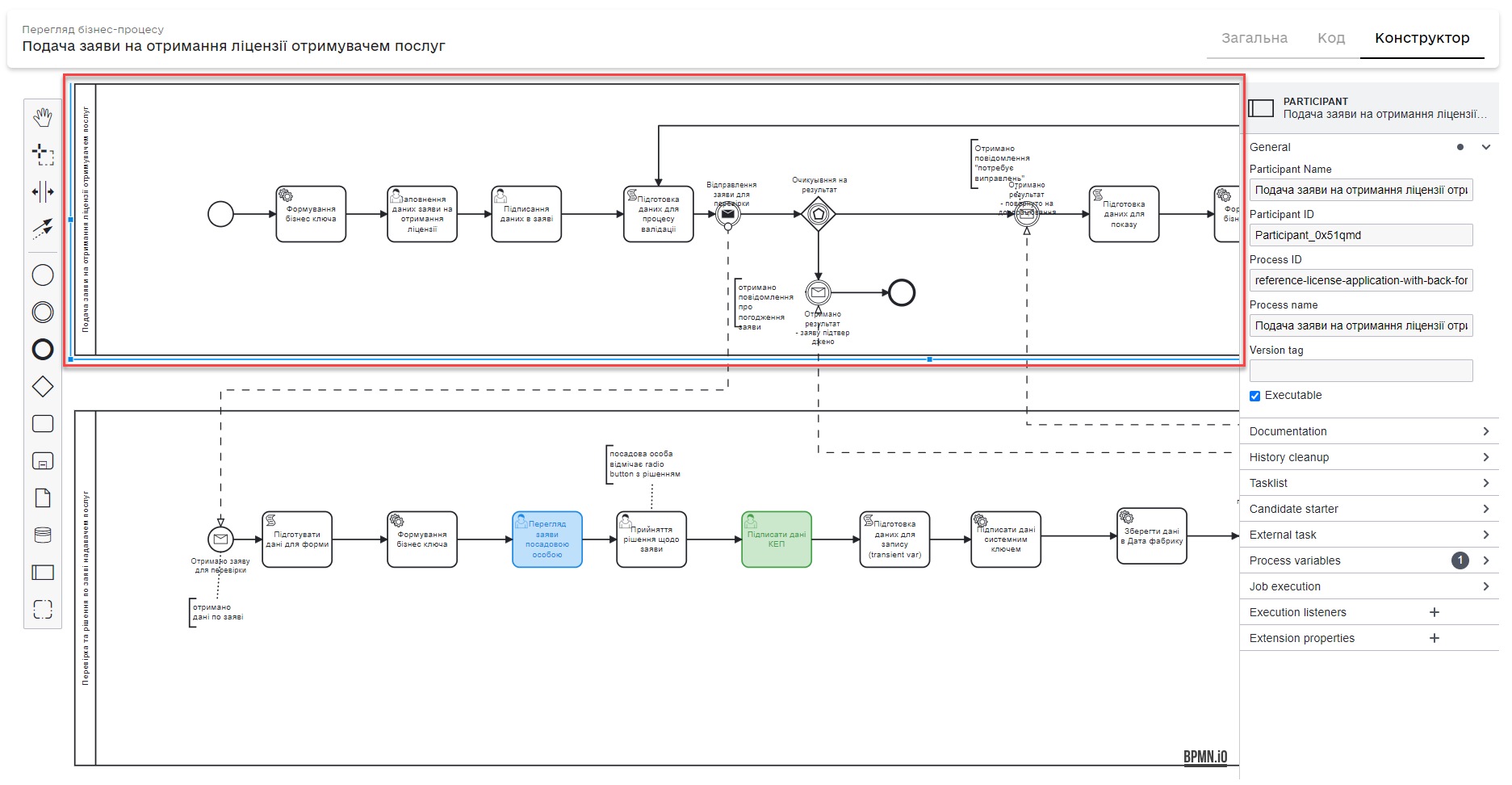The image size is (1512, 785).
Task: Expand the Job execution section
Action: (x=1369, y=586)
